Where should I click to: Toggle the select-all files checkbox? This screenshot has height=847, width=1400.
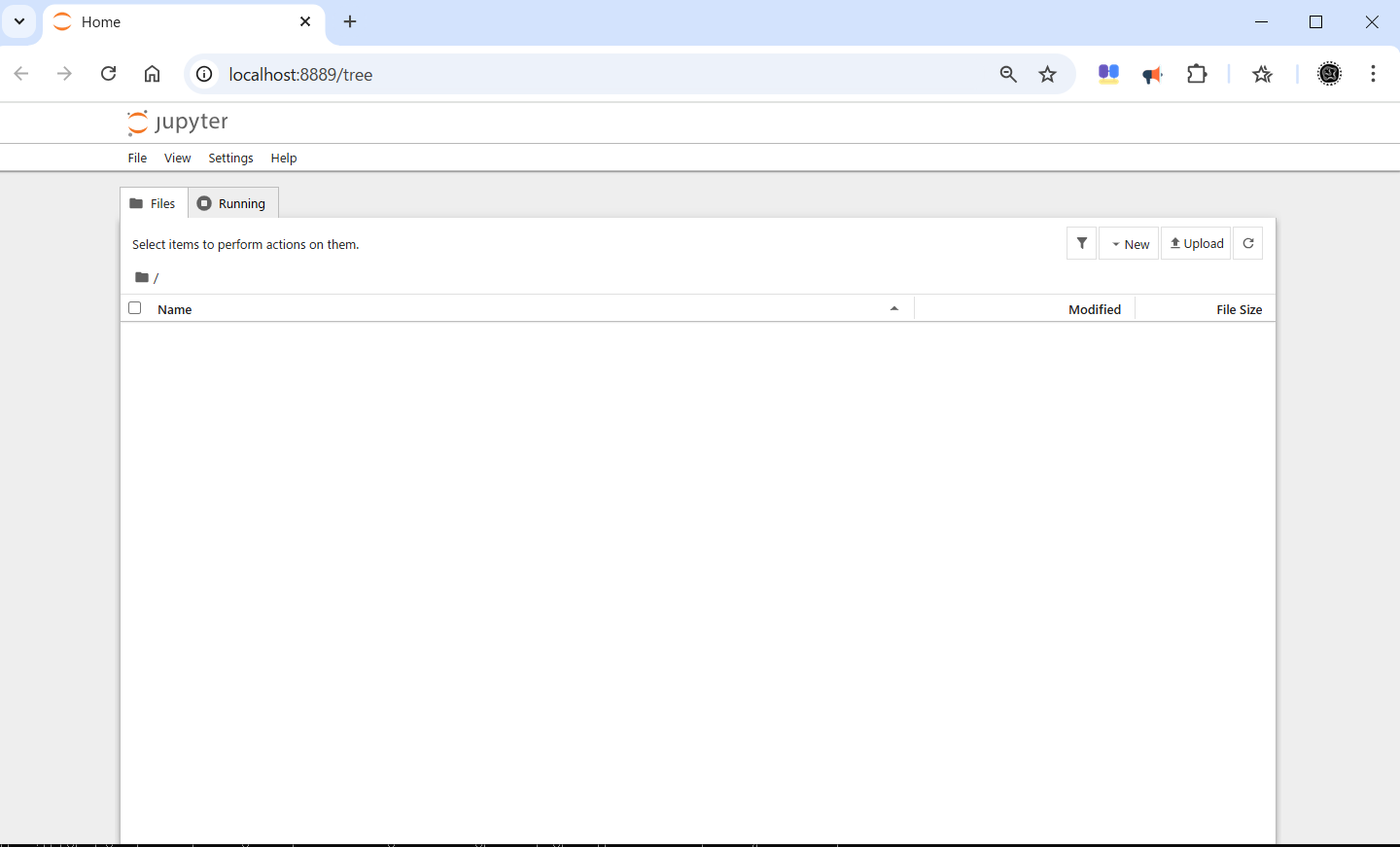pyautogui.click(x=134, y=306)
